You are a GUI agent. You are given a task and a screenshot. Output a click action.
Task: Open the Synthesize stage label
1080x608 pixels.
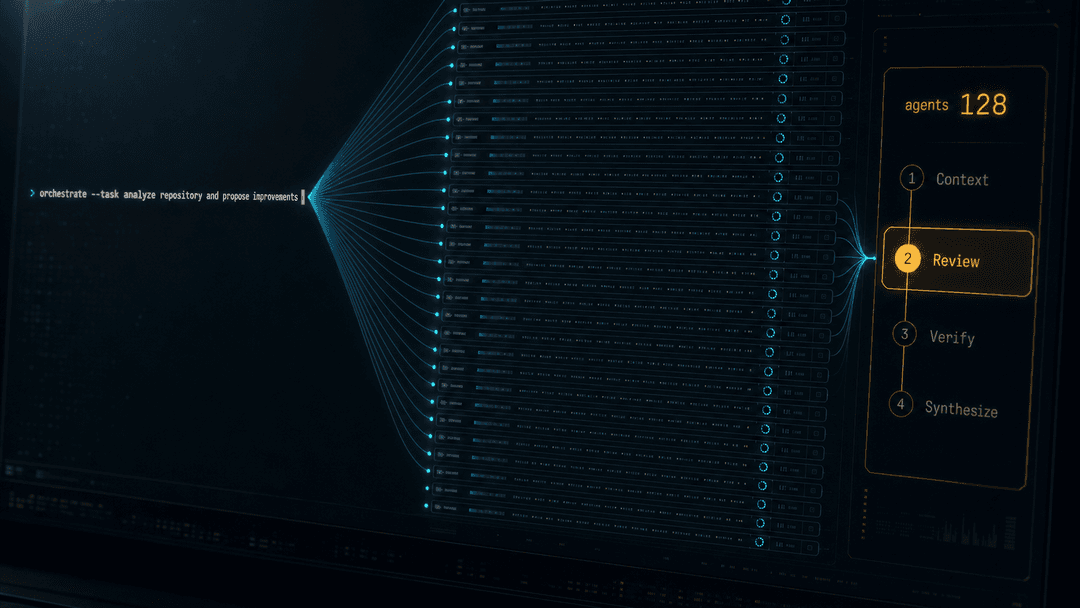(x=961, y=410)
